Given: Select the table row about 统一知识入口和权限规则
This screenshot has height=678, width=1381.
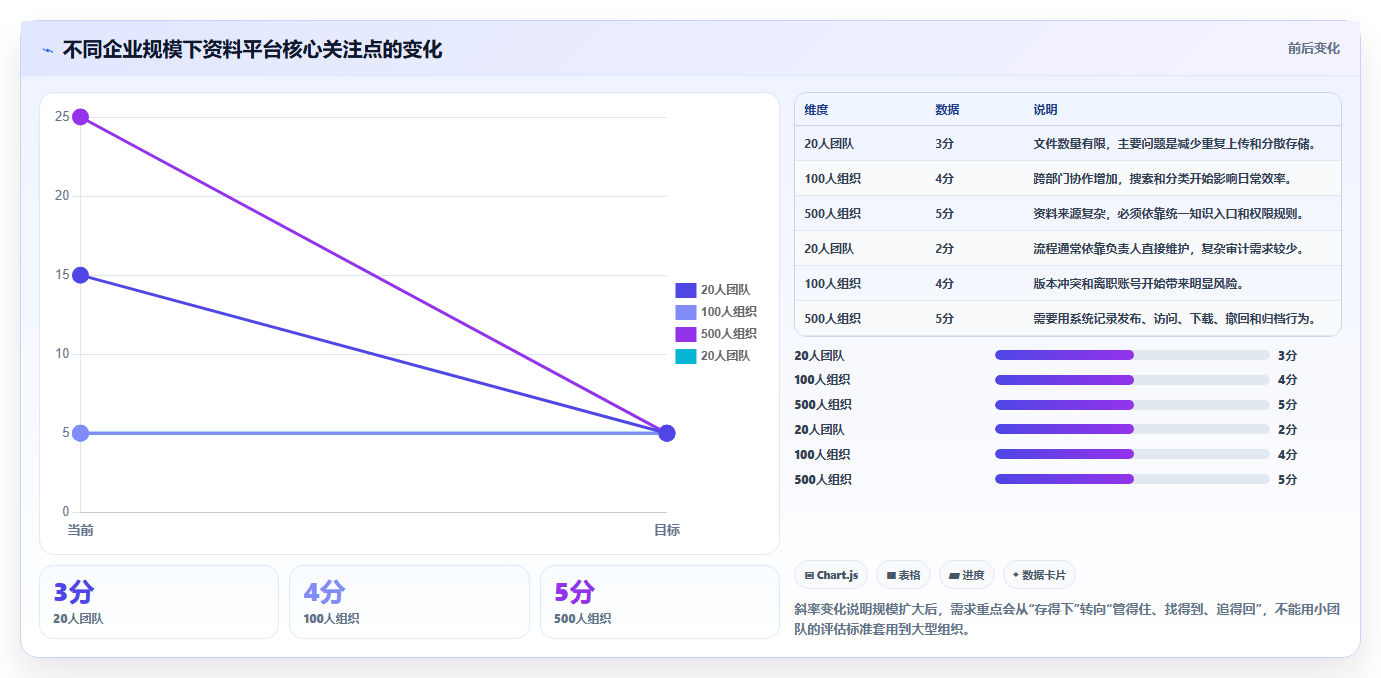Looking at the screenshot, I should pyautogui.click(x=1067, y=214).
